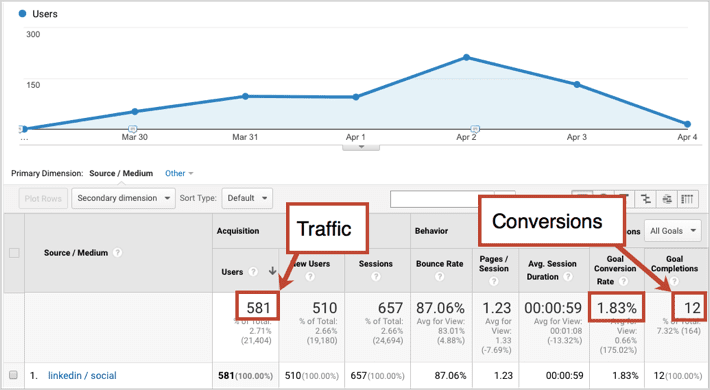Viewport: 710px width, 390px height.
Task: Click the 510 new users summary value
Action: coord(325,308)
